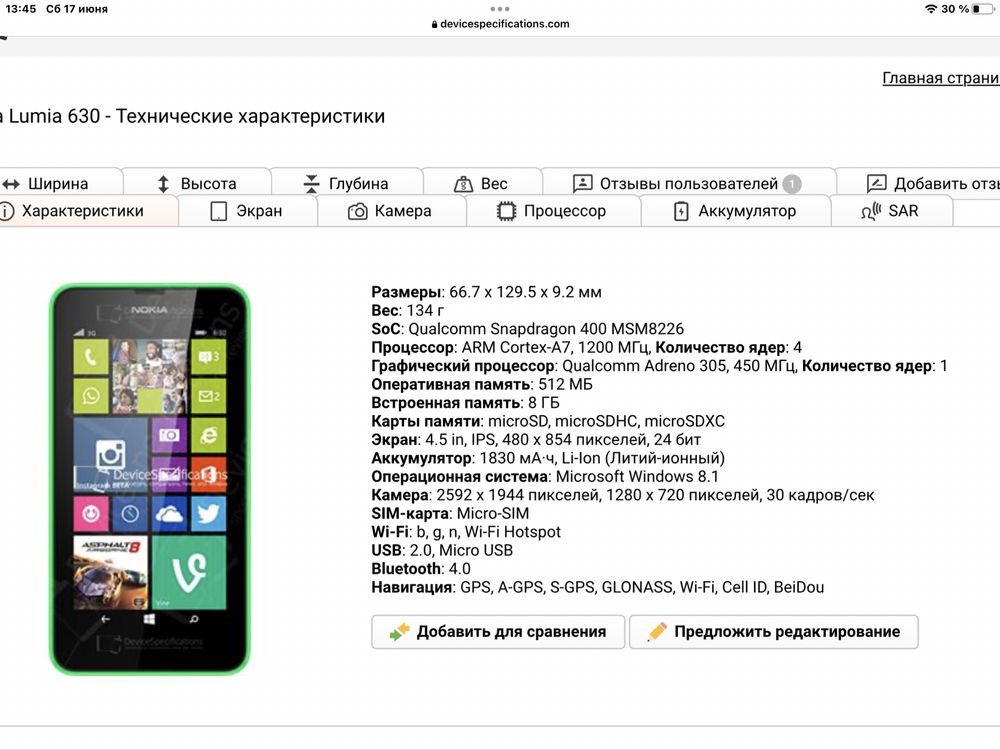The width and height of the screenshot is (1000, 750).
Task: Click the info icon beside Характеристики
Action: tap(6, 211)
